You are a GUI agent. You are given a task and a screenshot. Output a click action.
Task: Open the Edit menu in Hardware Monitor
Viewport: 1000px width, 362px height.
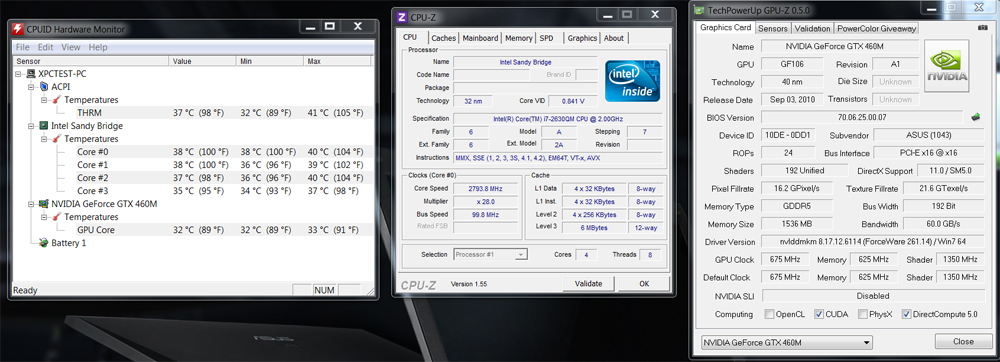click(x=45, y=47)
